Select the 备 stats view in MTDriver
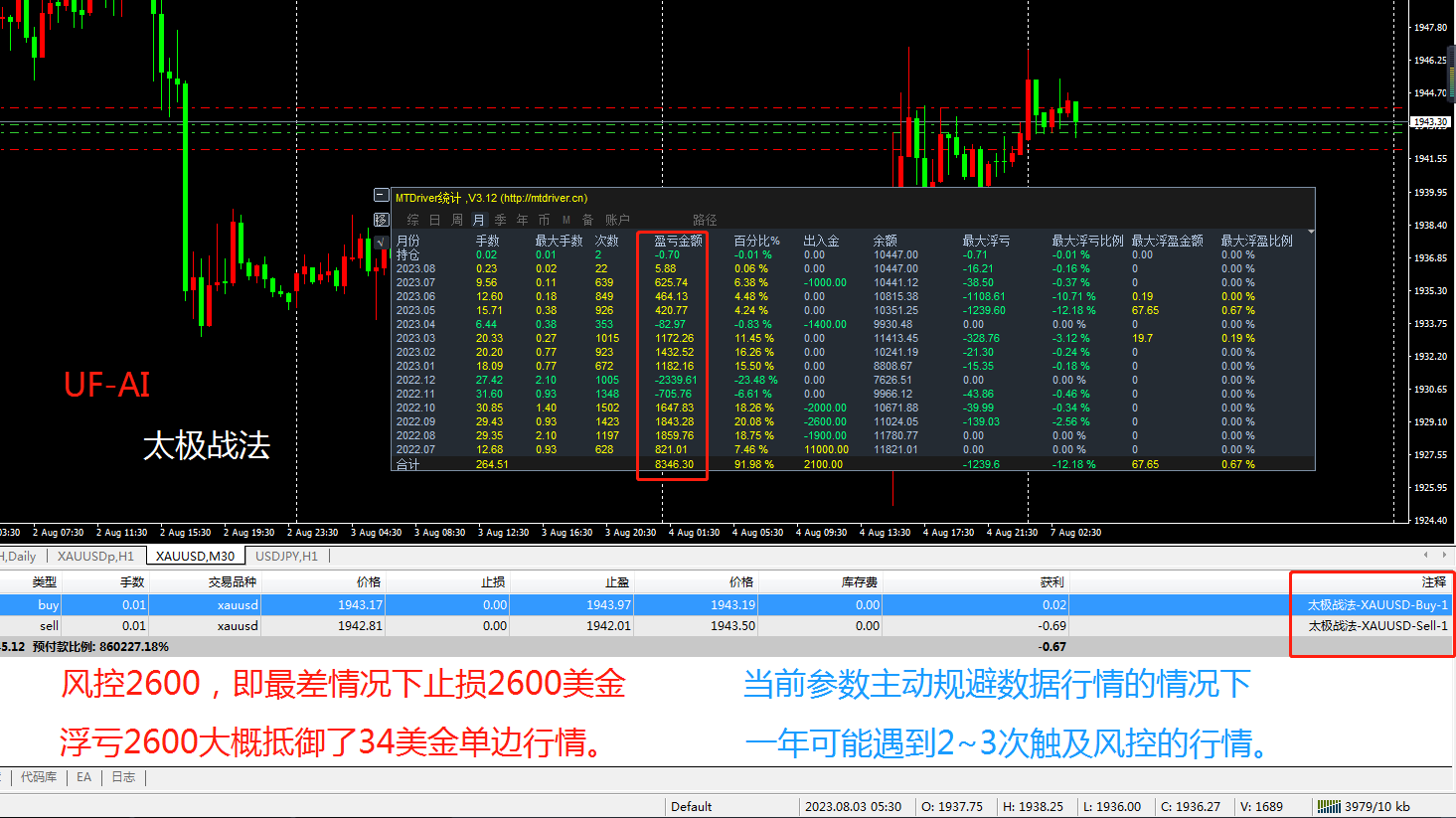The height and width of the screenshot is (818, 1456). coord(587,220)
